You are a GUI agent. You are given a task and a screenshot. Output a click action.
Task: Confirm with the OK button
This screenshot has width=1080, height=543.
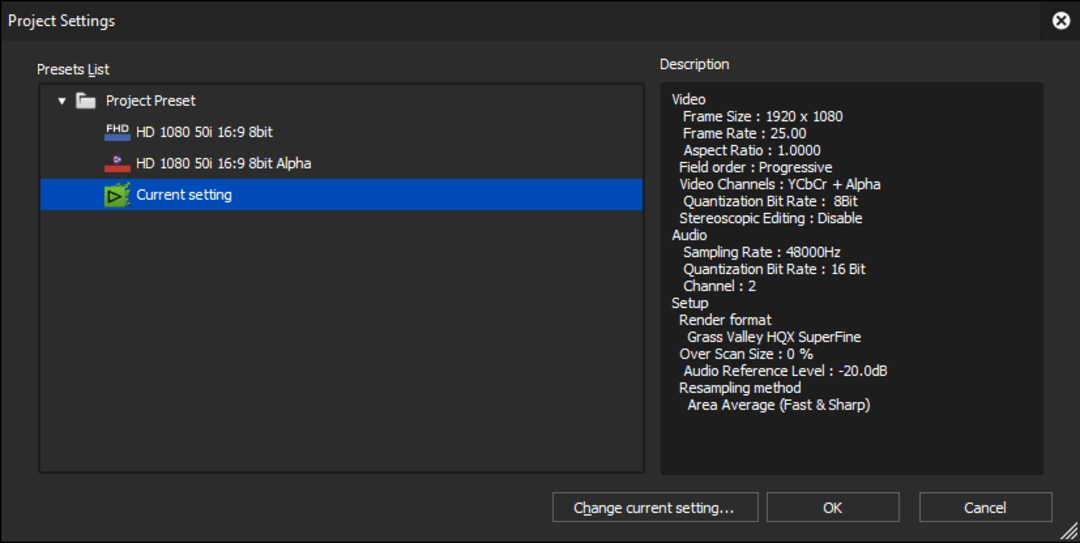coord(833,507)
